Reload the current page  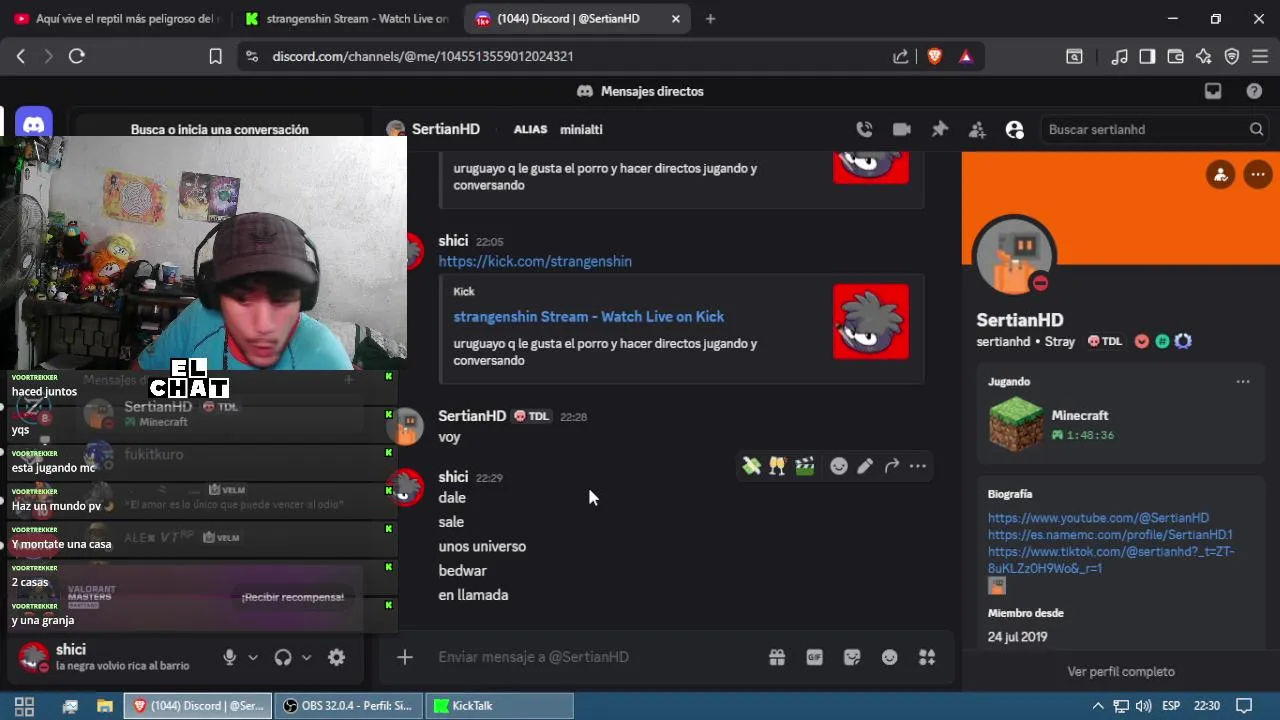(76, 56)
